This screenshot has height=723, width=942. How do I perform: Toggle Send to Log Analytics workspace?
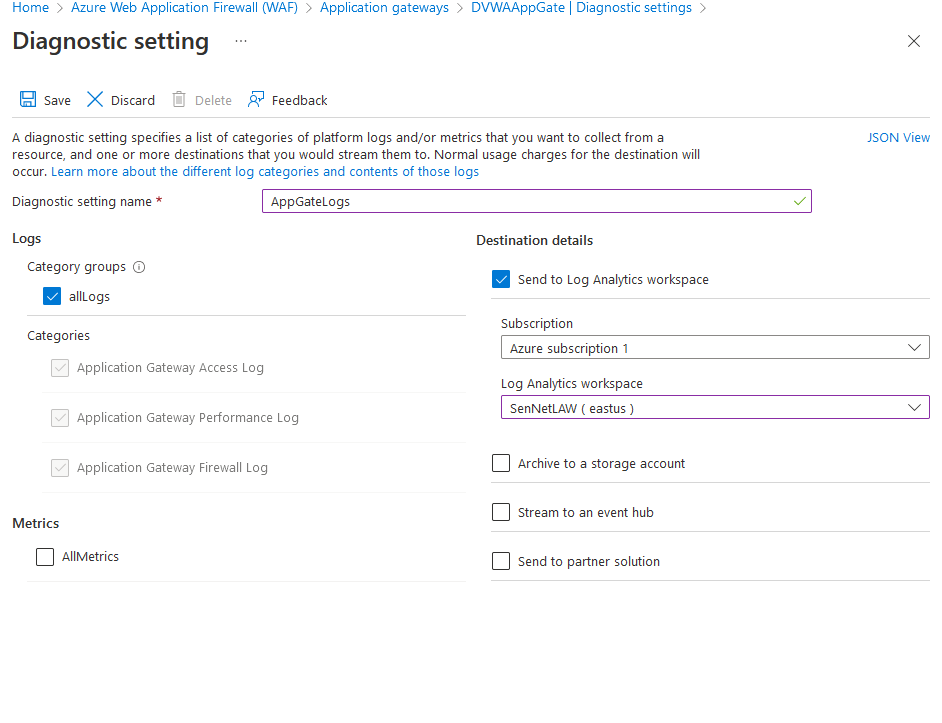pyautogui.click(x=501, y=280)
